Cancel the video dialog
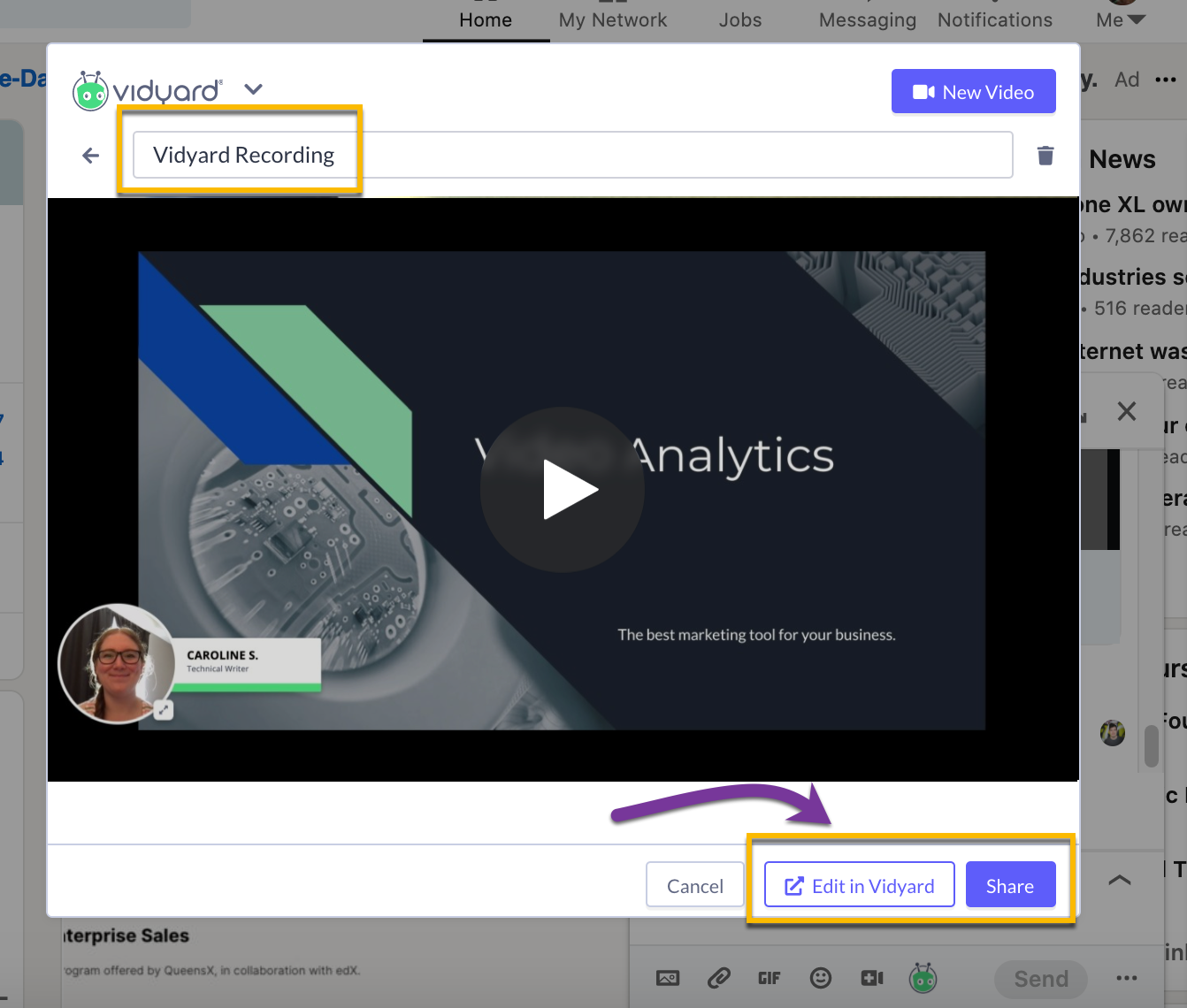 pyautogui.click(x=695, y=885)
